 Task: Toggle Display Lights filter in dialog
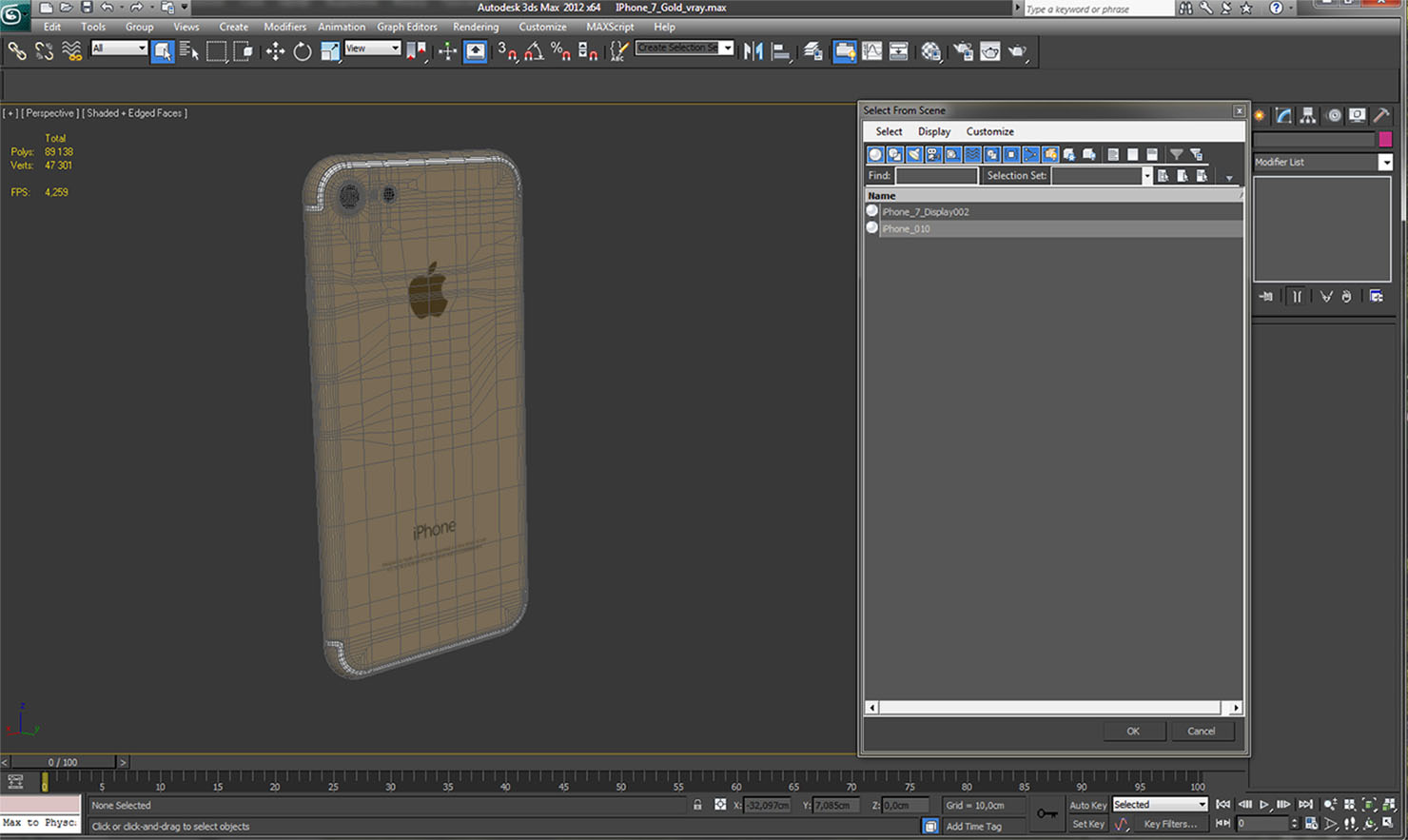914,154
